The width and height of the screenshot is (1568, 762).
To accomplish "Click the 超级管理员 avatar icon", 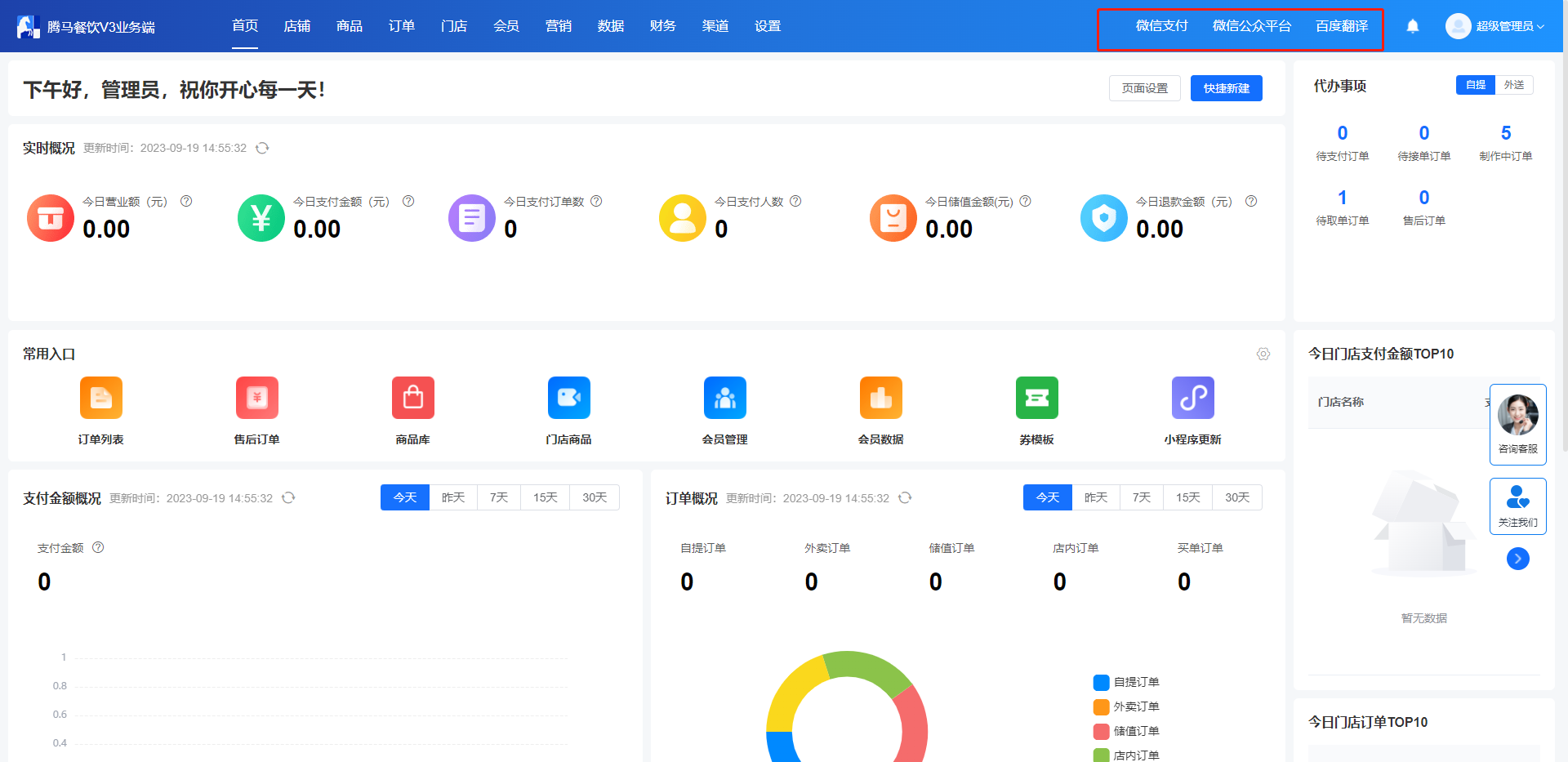I will point(1458,26).
